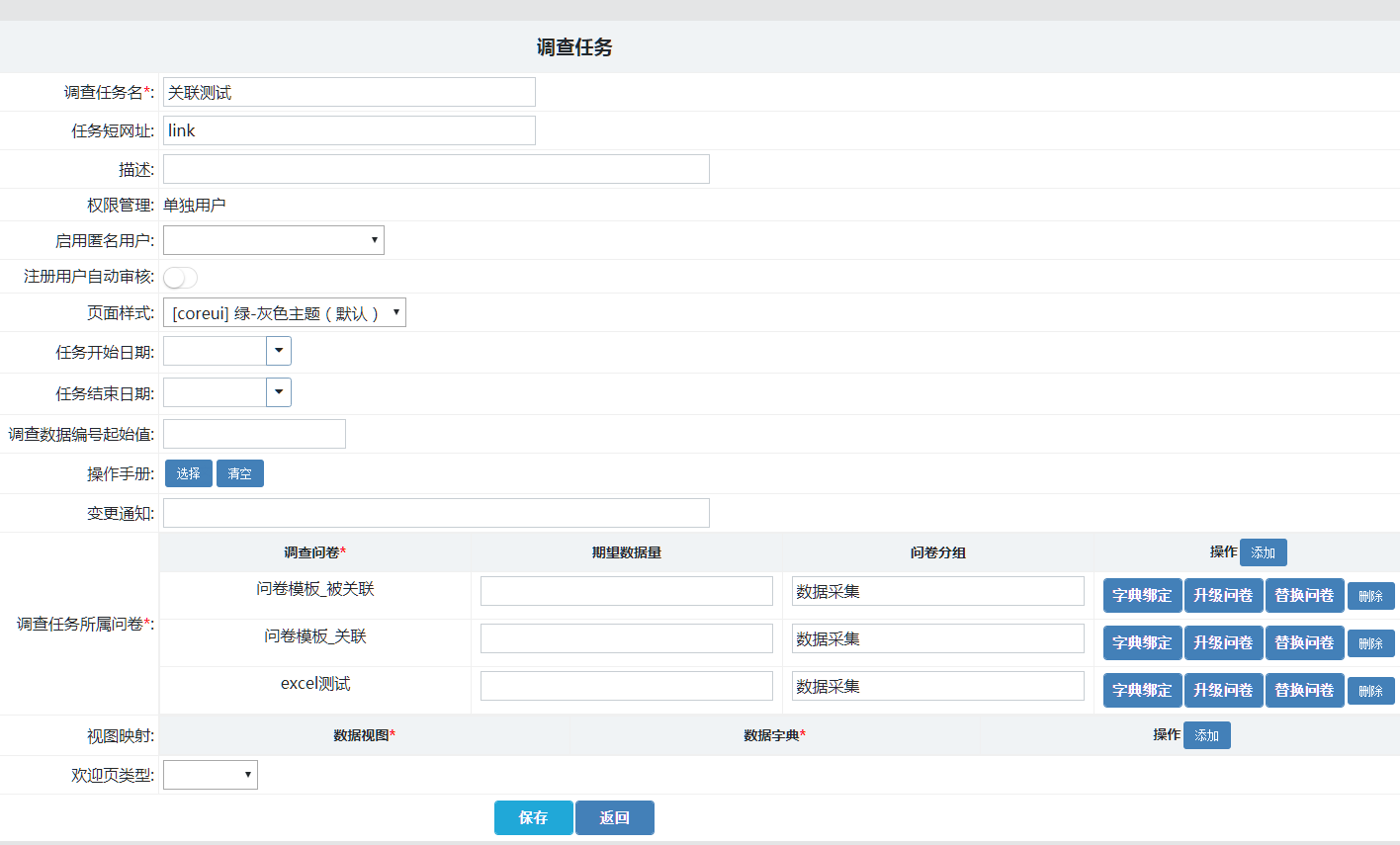Click 删除 for excel测试 row
The width and height of the screenshot is (1400, 845).
[x=1370, y=691]
